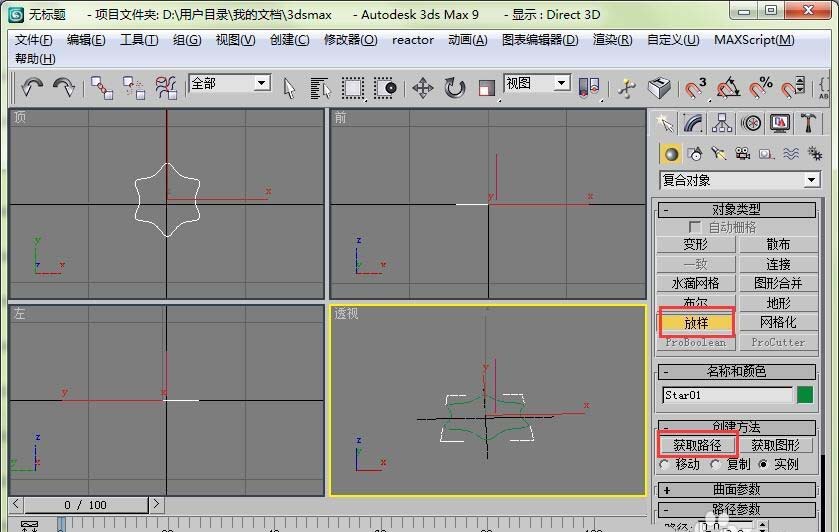Click the 图形合并 button
Image resolution: width=839 pixels, height=532 pixels.
pyautogui.click(x=778, y=283)
